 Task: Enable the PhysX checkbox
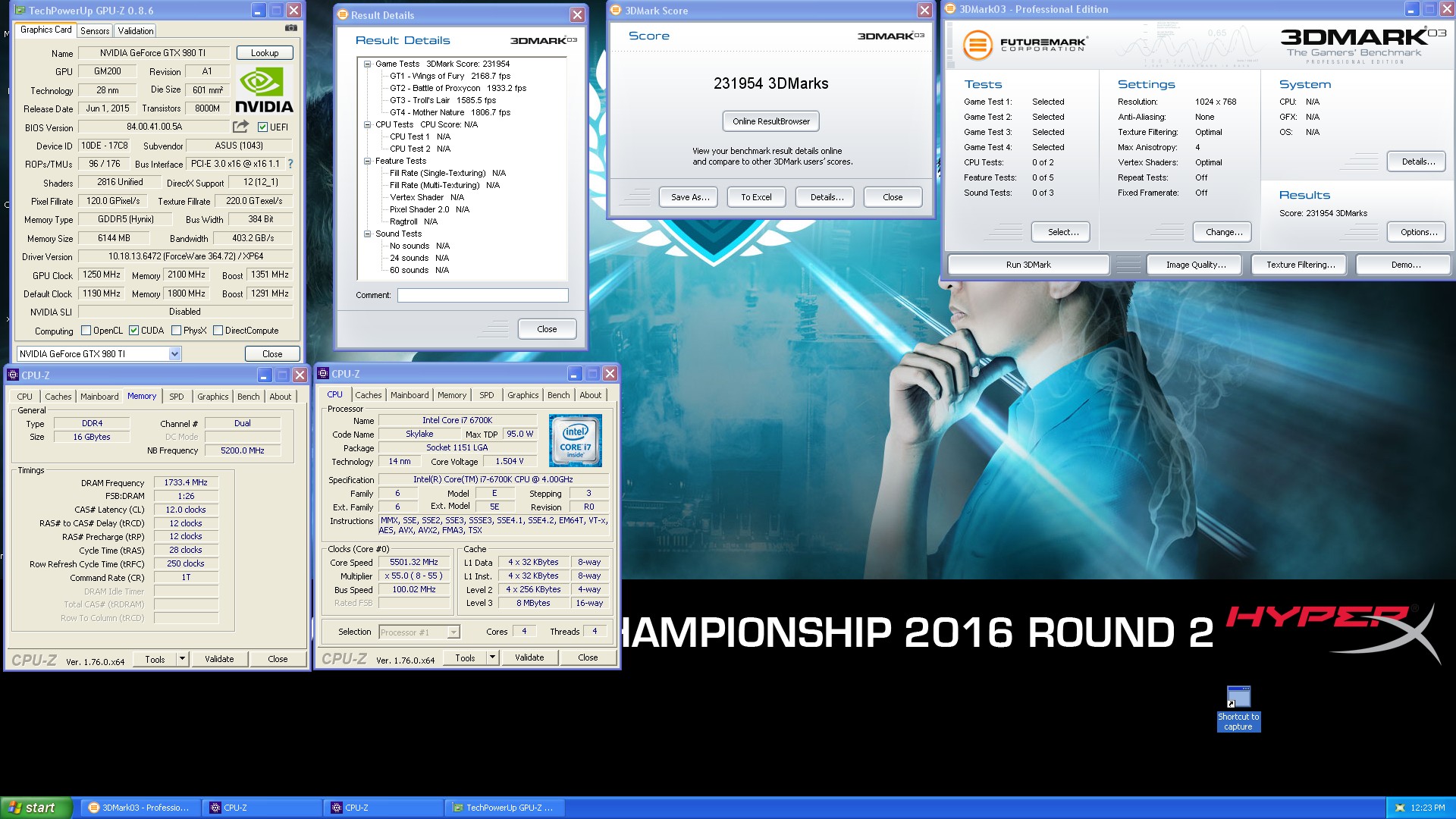[x=177, y=331]
